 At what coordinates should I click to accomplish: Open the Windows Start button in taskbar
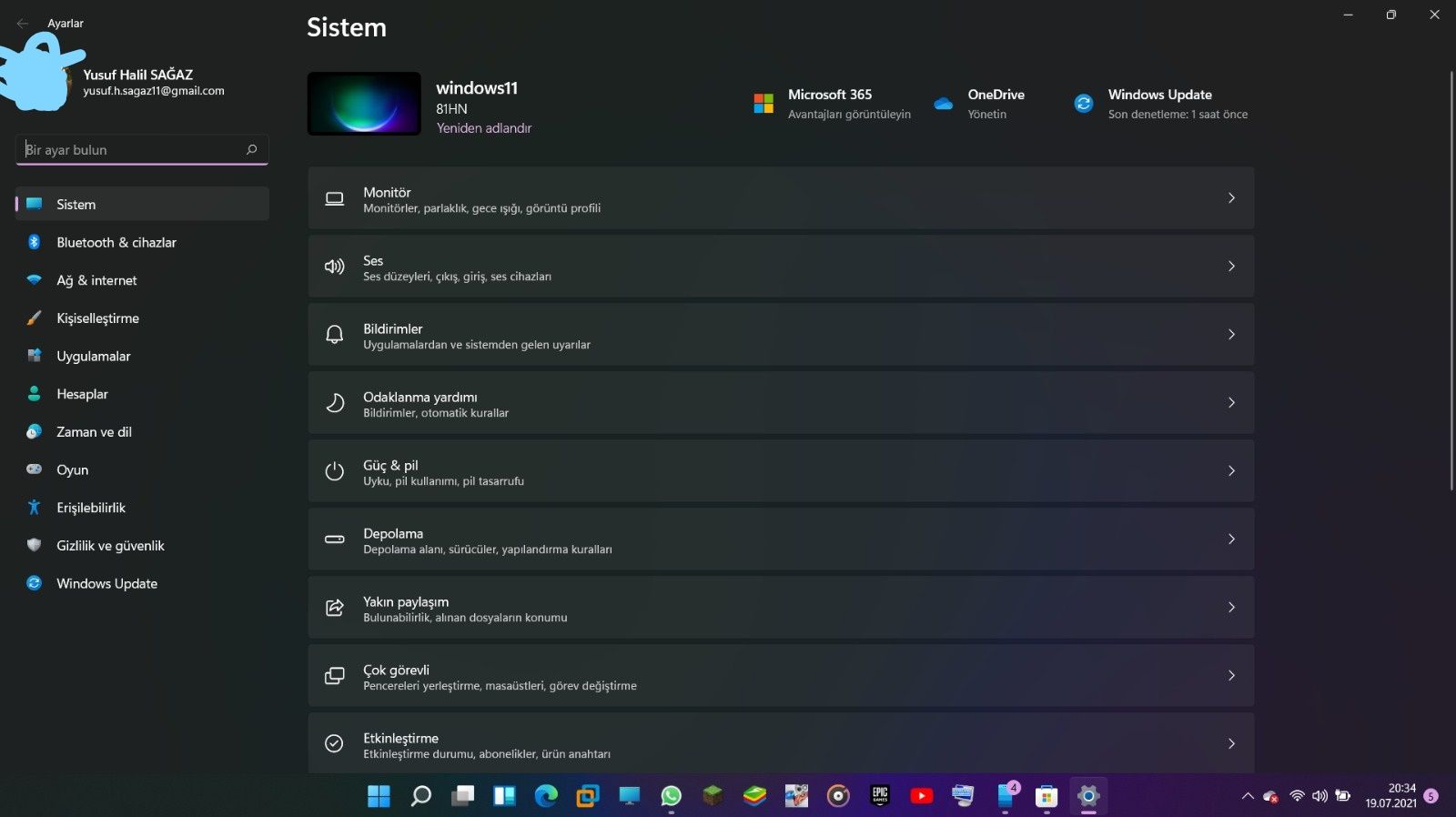point(379,796)
